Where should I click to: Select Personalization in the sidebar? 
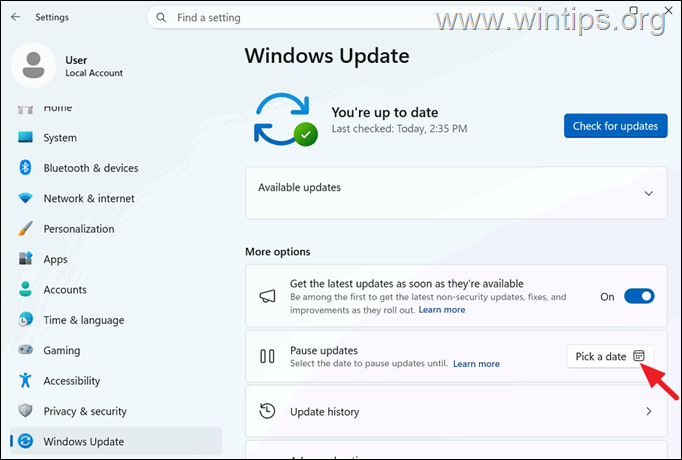116,229
